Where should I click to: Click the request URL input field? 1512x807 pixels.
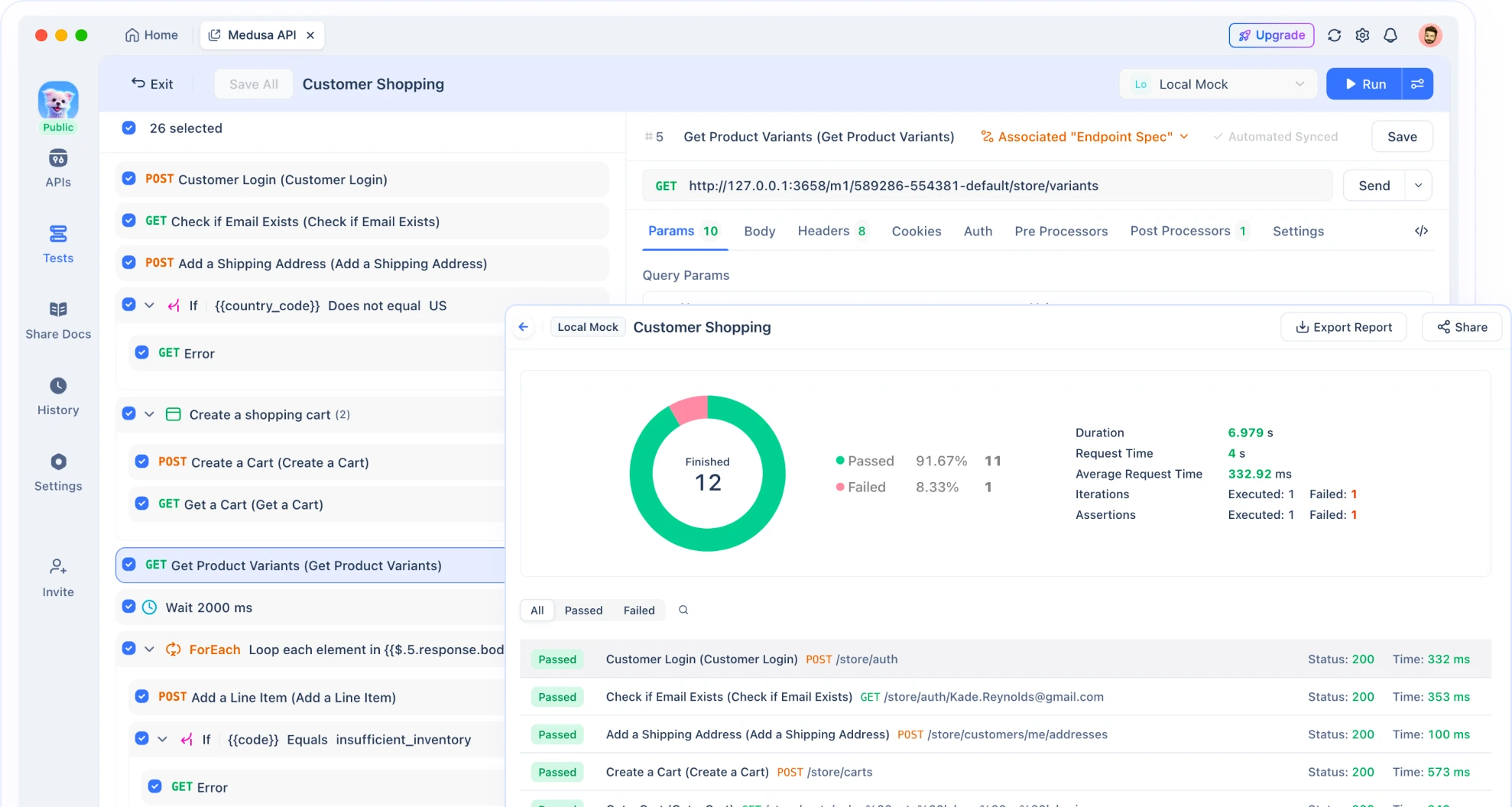[x=994, y=186]
